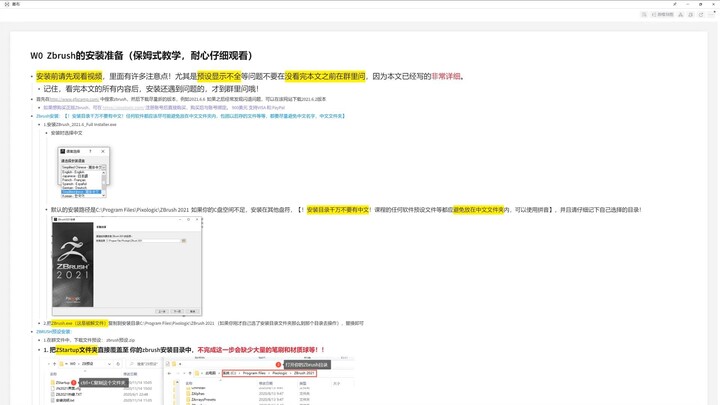Click the Mubu app icon in title bar

6,4
